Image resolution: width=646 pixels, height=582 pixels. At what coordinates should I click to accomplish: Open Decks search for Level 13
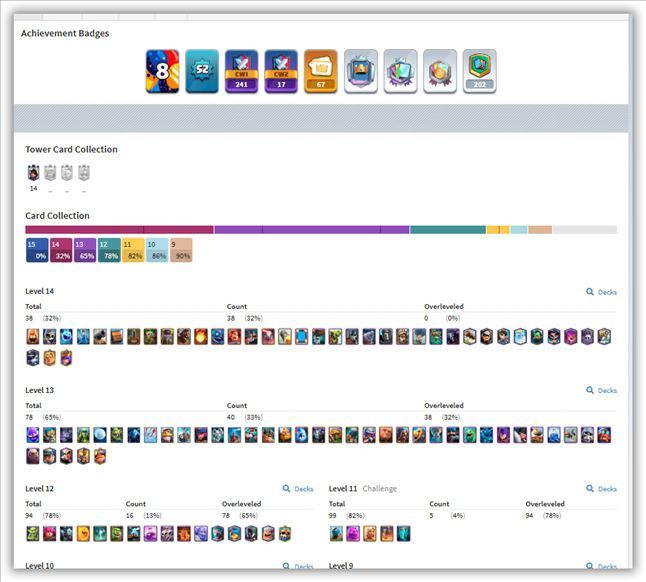(602, 390)
